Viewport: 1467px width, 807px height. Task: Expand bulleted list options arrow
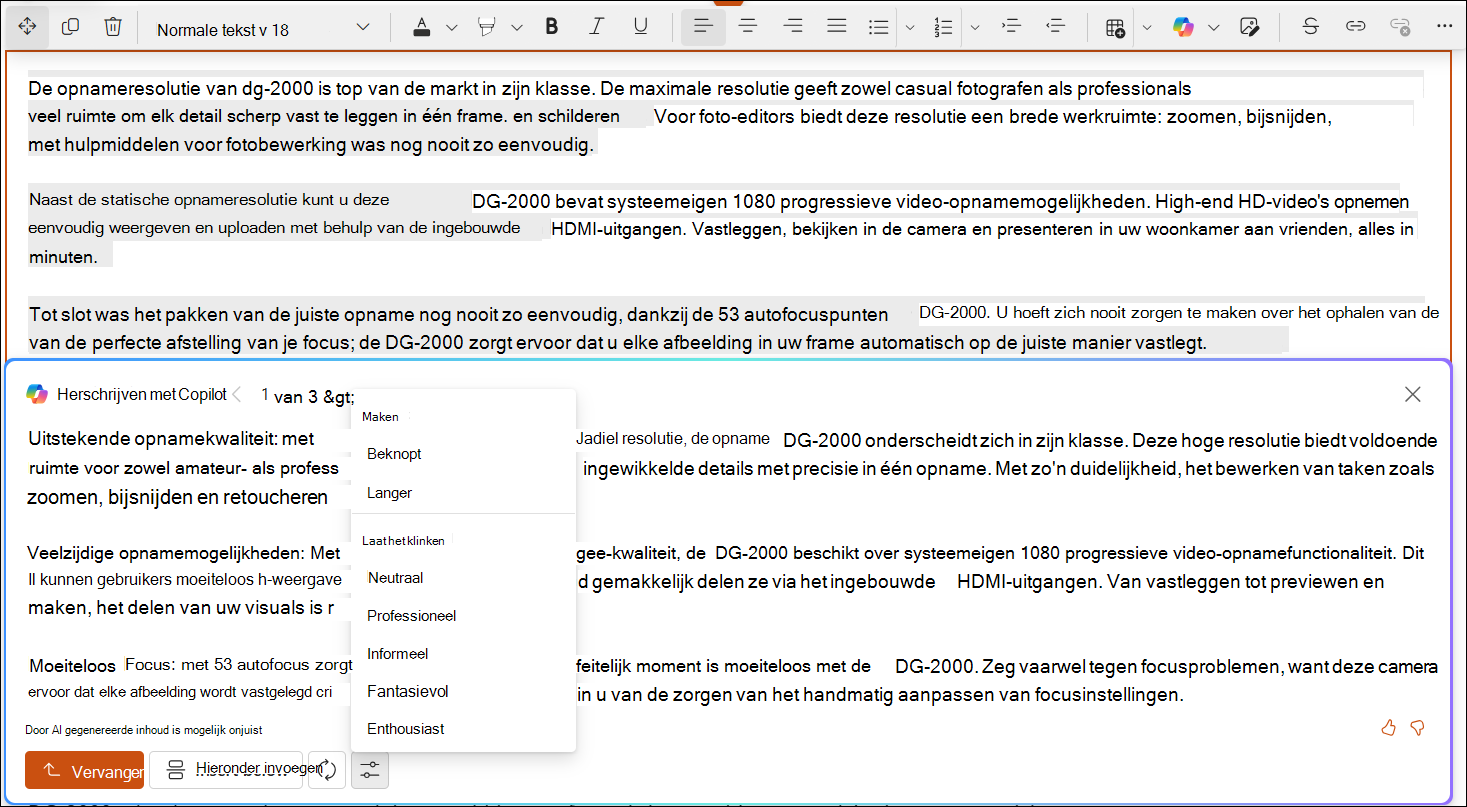click(x=910, y=28)
